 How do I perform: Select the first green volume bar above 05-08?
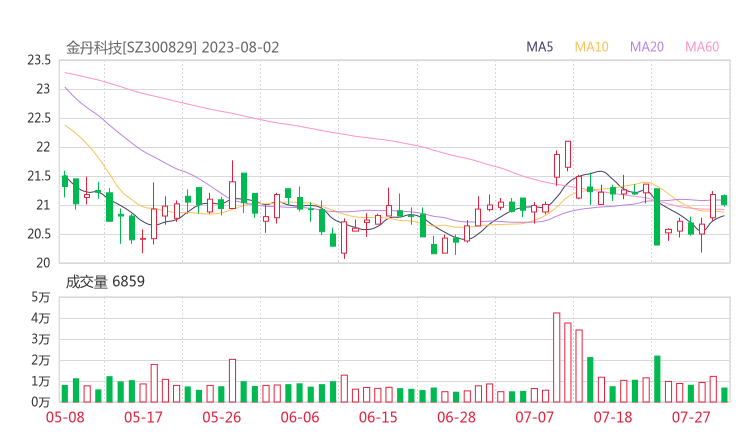point(65,394)
